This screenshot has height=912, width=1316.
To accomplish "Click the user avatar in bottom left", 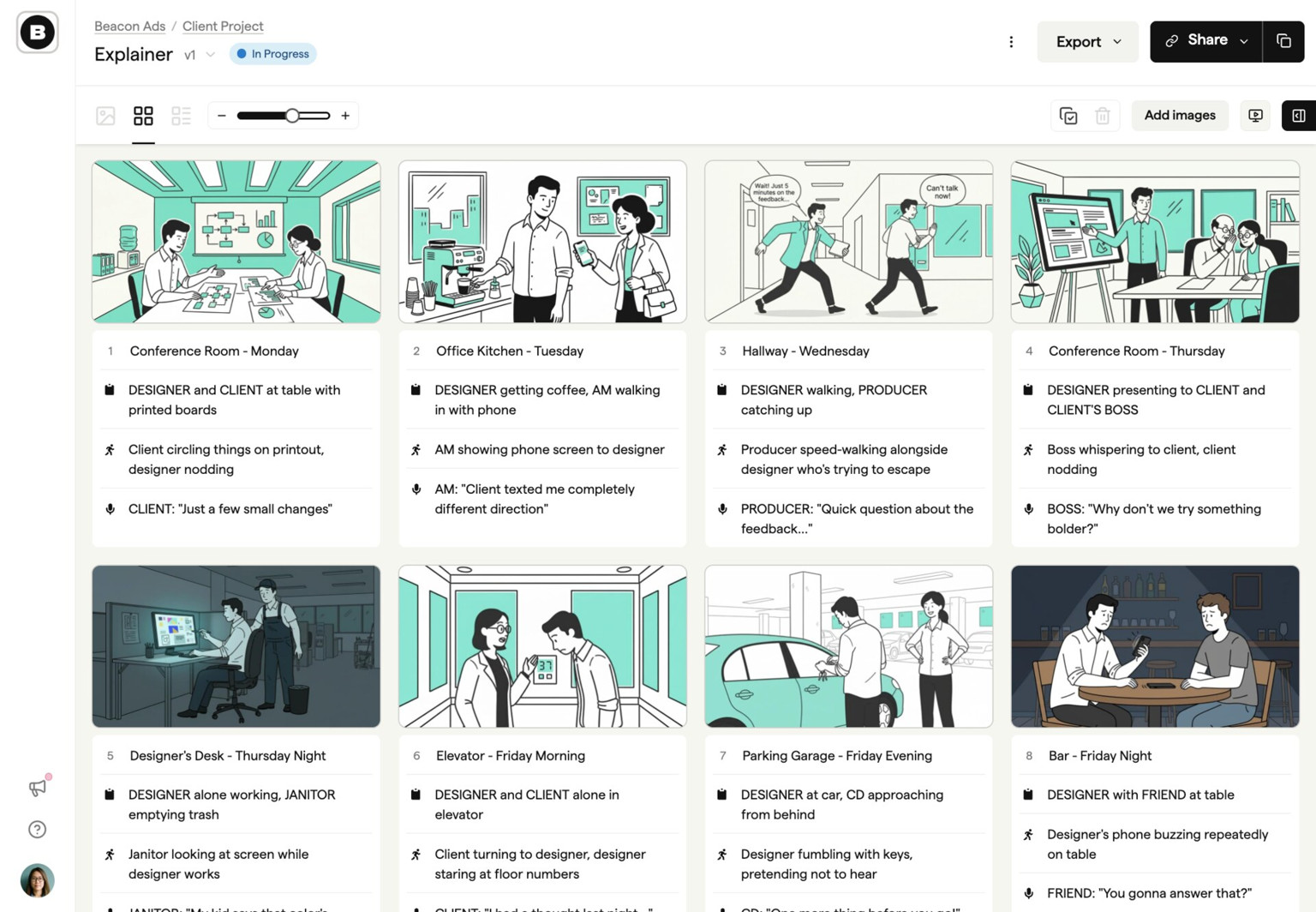I will tap(37, 880).
